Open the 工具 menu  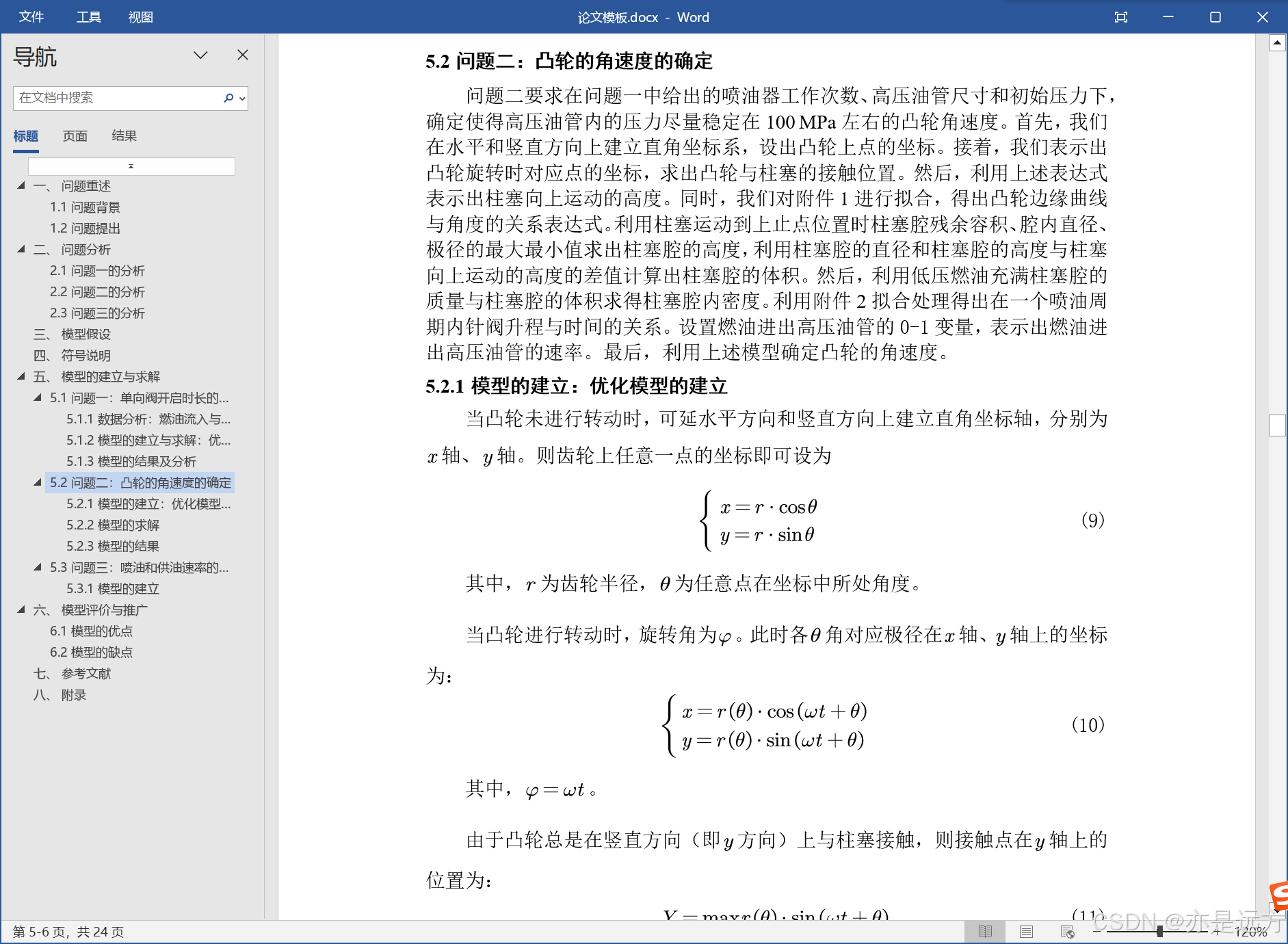[x=88, y=17]
